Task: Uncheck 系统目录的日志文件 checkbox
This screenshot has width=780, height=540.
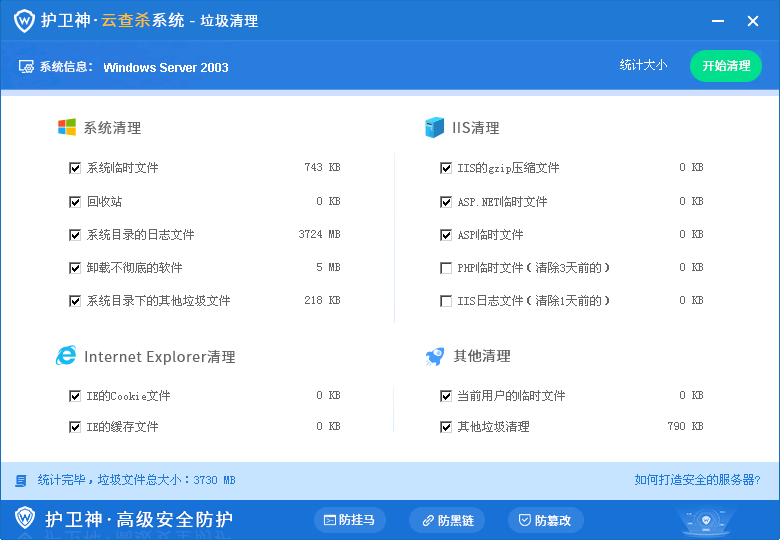Action: (75, 235)
